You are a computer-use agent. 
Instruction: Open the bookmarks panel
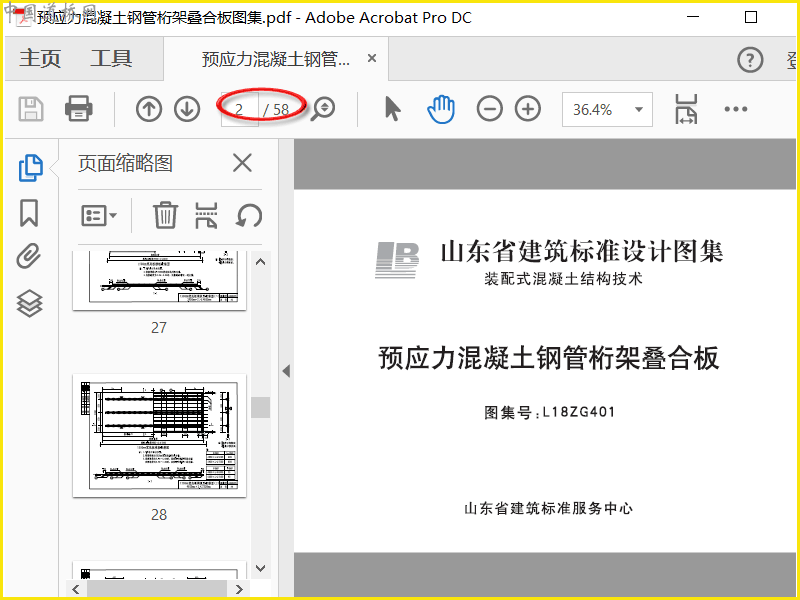pyautogui.click(x=29, y=213)
